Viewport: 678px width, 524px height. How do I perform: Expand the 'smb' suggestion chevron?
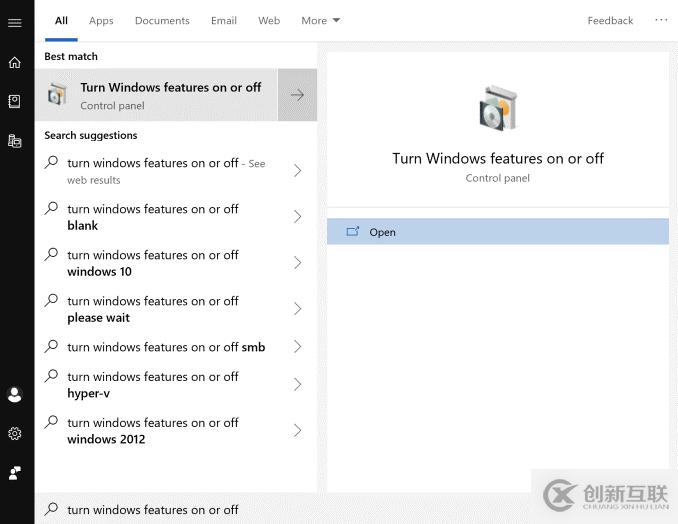[297, 346]
